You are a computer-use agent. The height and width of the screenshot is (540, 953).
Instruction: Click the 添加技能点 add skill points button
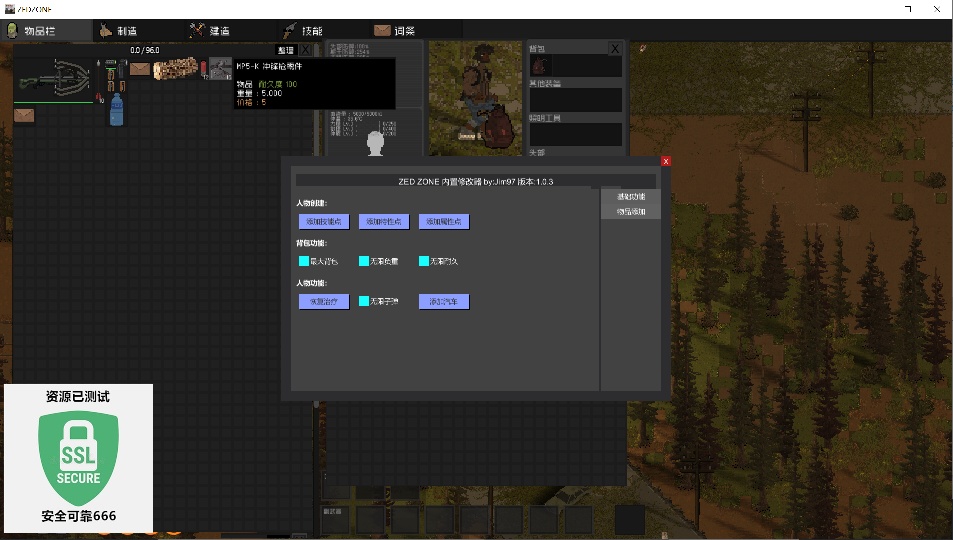coord(324,222)
